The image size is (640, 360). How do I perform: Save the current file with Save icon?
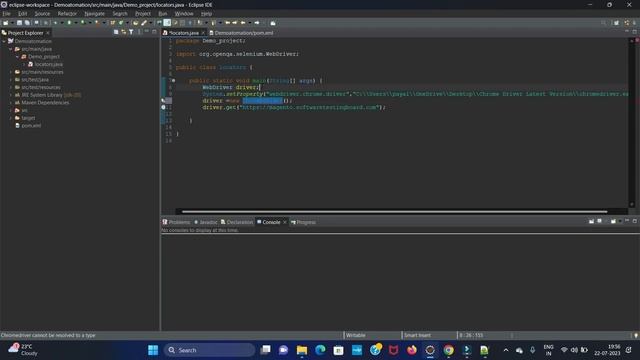[x=19, y=23]
